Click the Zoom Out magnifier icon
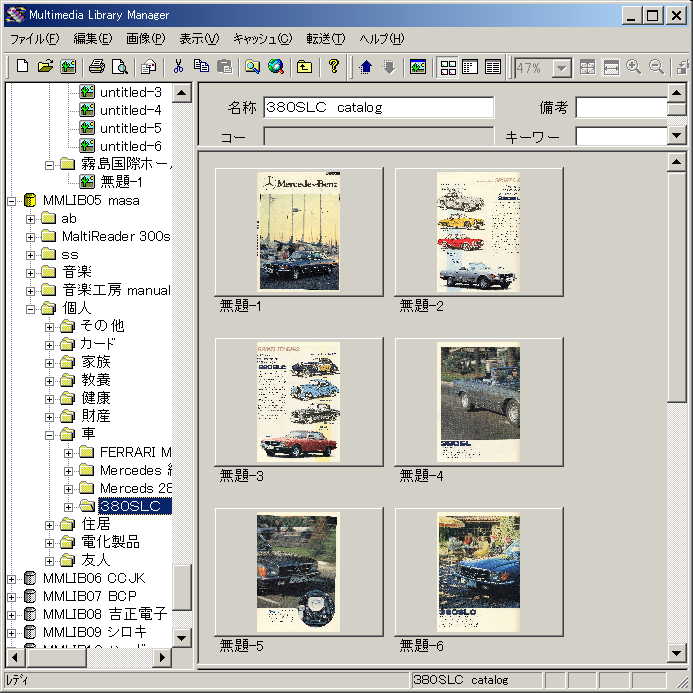 pos(657,67)
